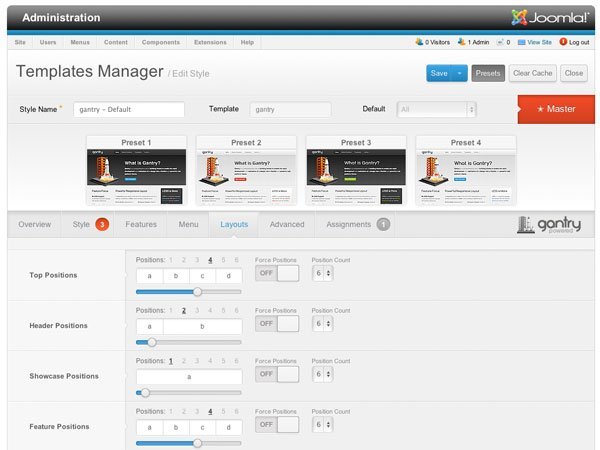Click the View Site link

tap(540, 42)
